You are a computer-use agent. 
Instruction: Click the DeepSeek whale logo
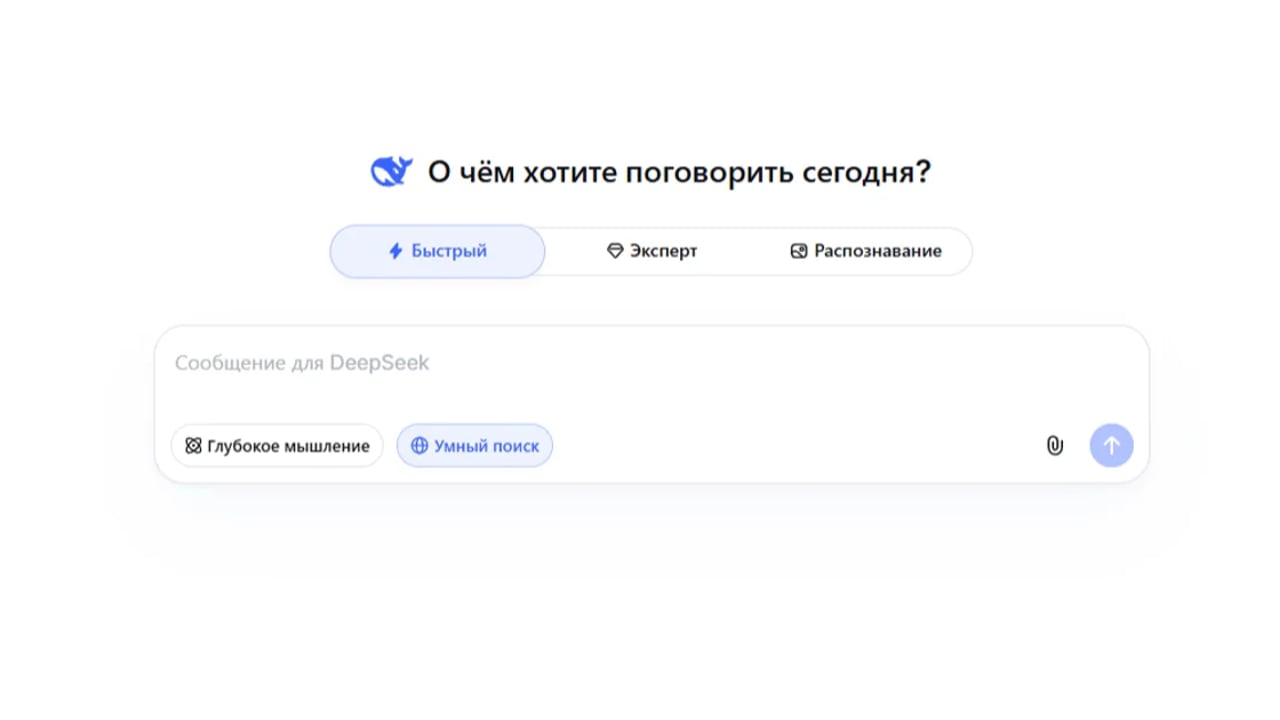[392, 172]
